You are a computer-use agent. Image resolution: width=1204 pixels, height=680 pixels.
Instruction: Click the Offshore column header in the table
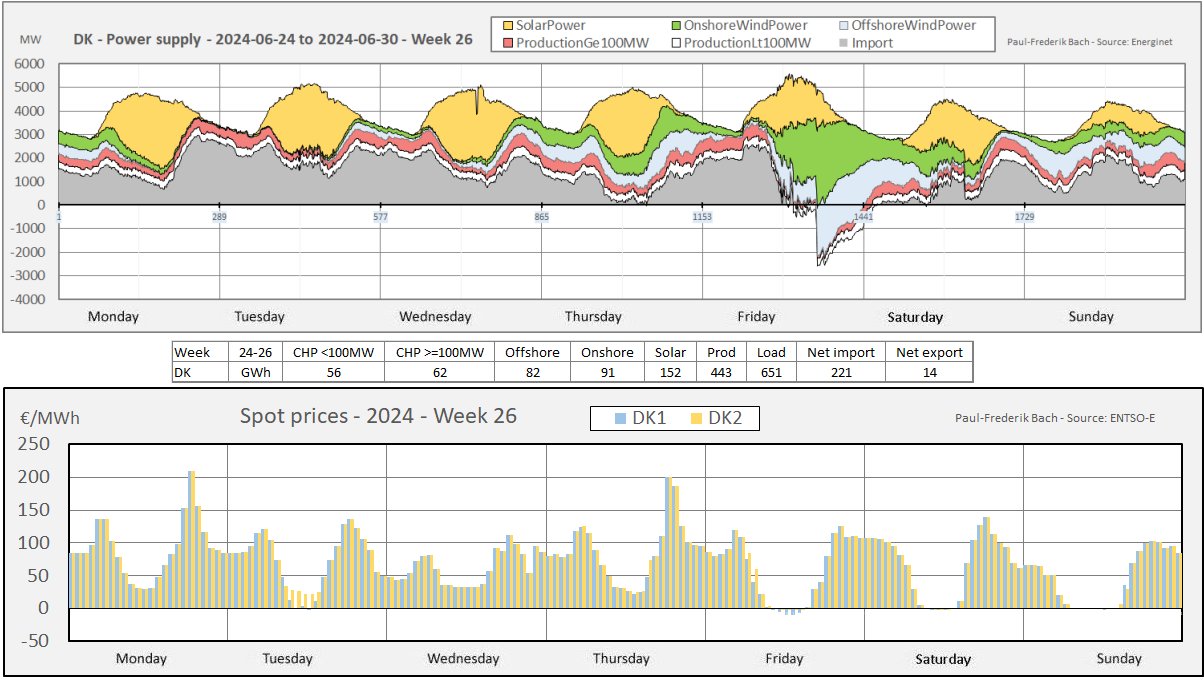[532, 352]
